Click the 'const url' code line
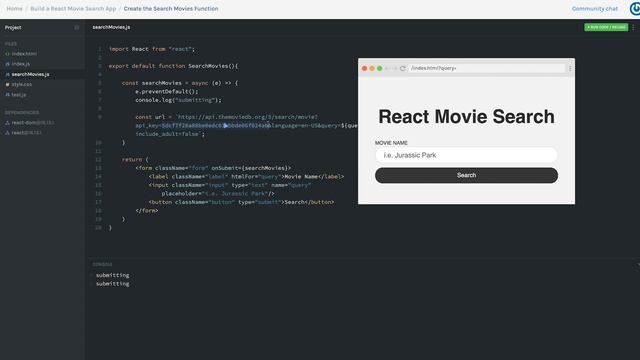The image size is (640, 360). [x=227, y=117]
